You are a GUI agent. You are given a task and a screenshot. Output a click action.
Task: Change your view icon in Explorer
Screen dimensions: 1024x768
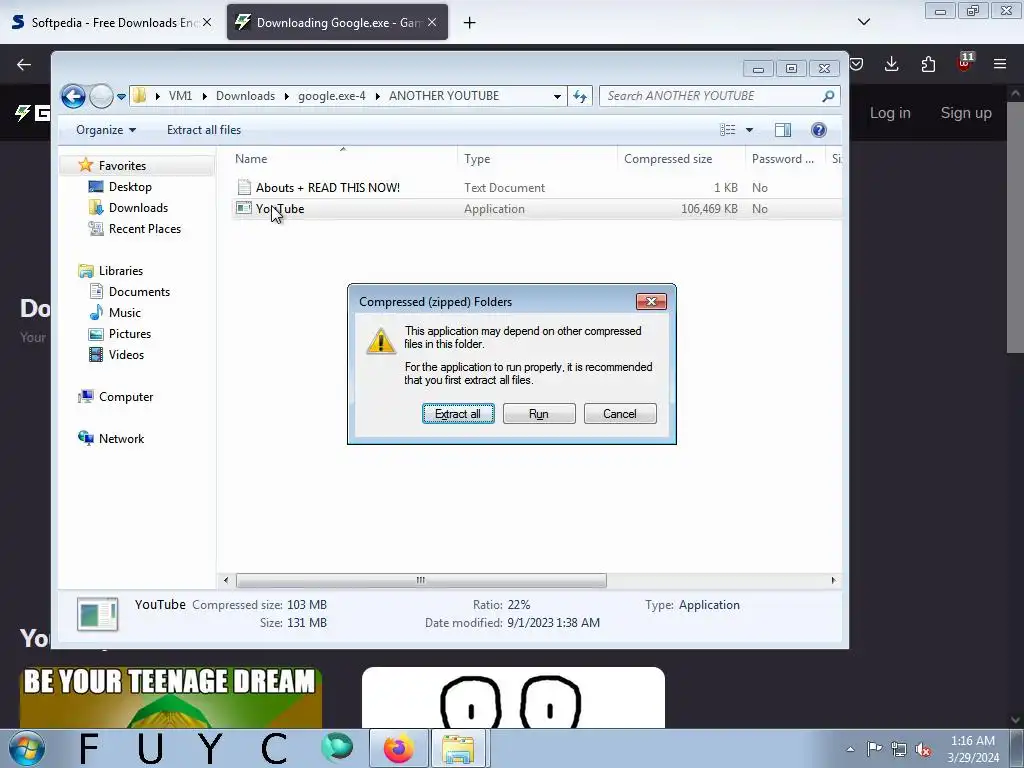(x=728, y=130)
